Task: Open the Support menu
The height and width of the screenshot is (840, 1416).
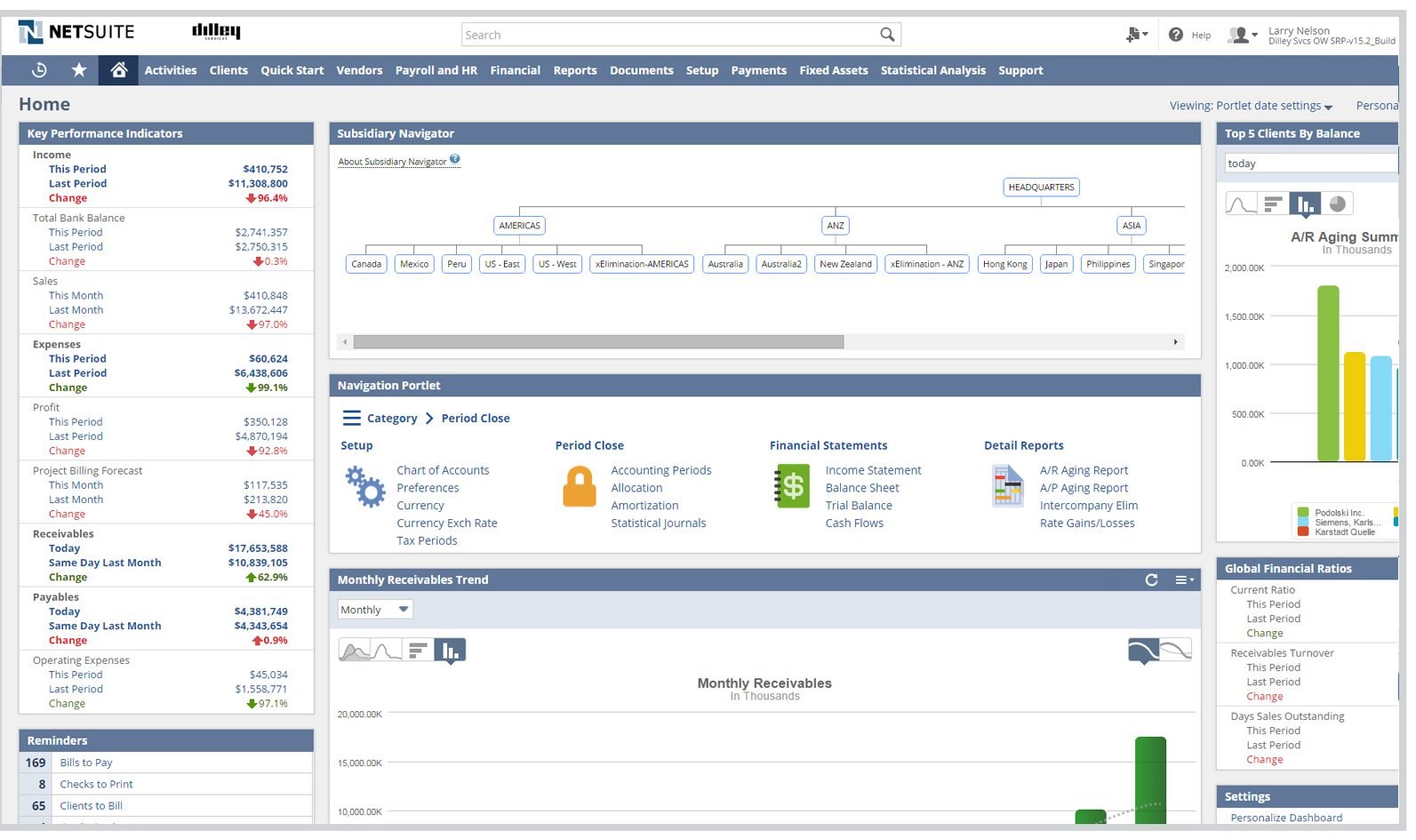Action: [1020, 70]
